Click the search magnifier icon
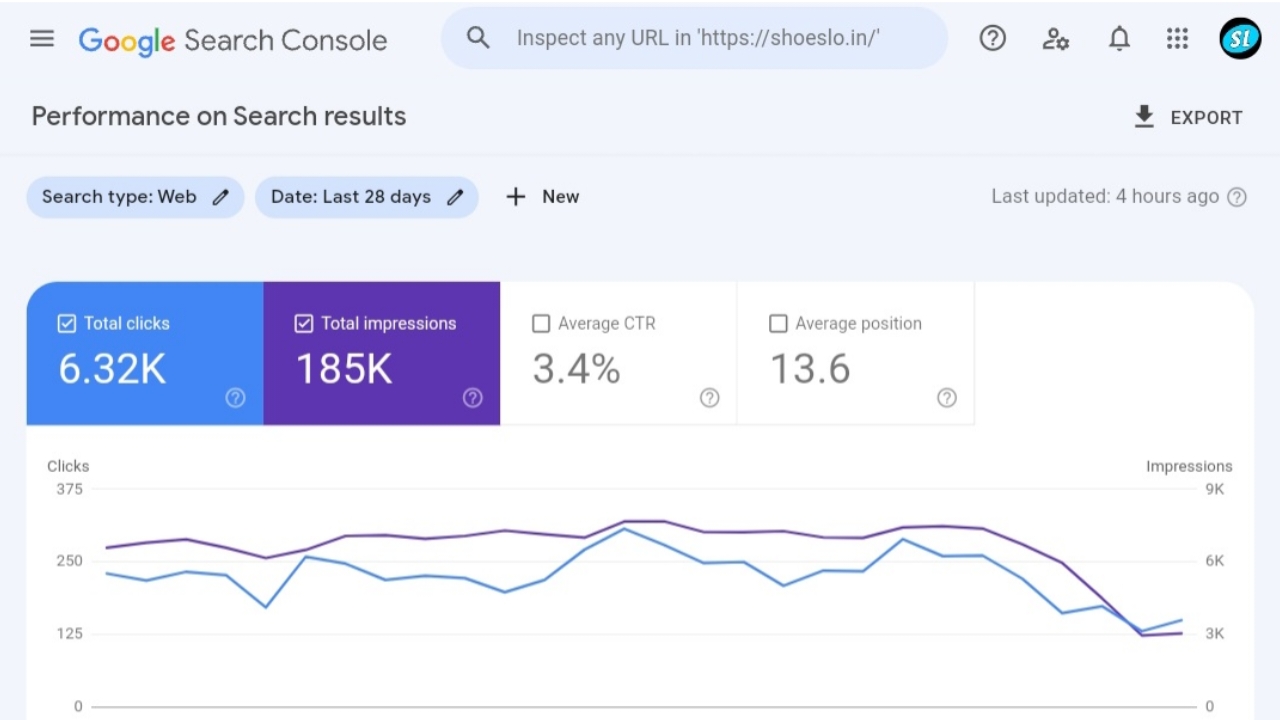 tap(479, 38)
